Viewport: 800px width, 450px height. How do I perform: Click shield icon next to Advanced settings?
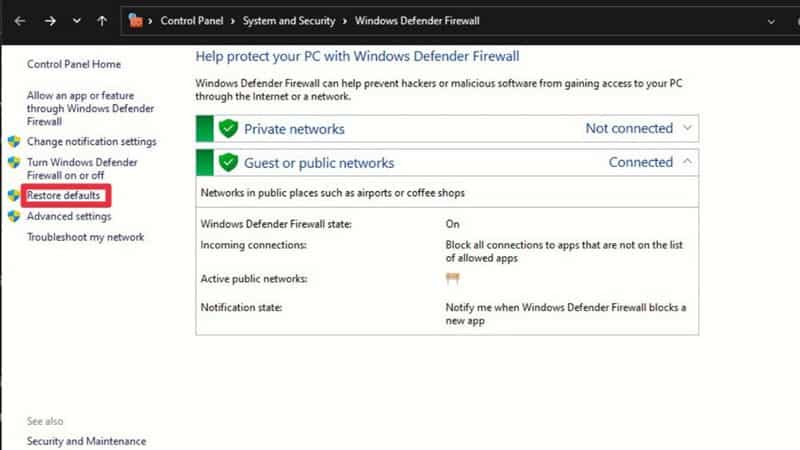click(x=14, y=216)
